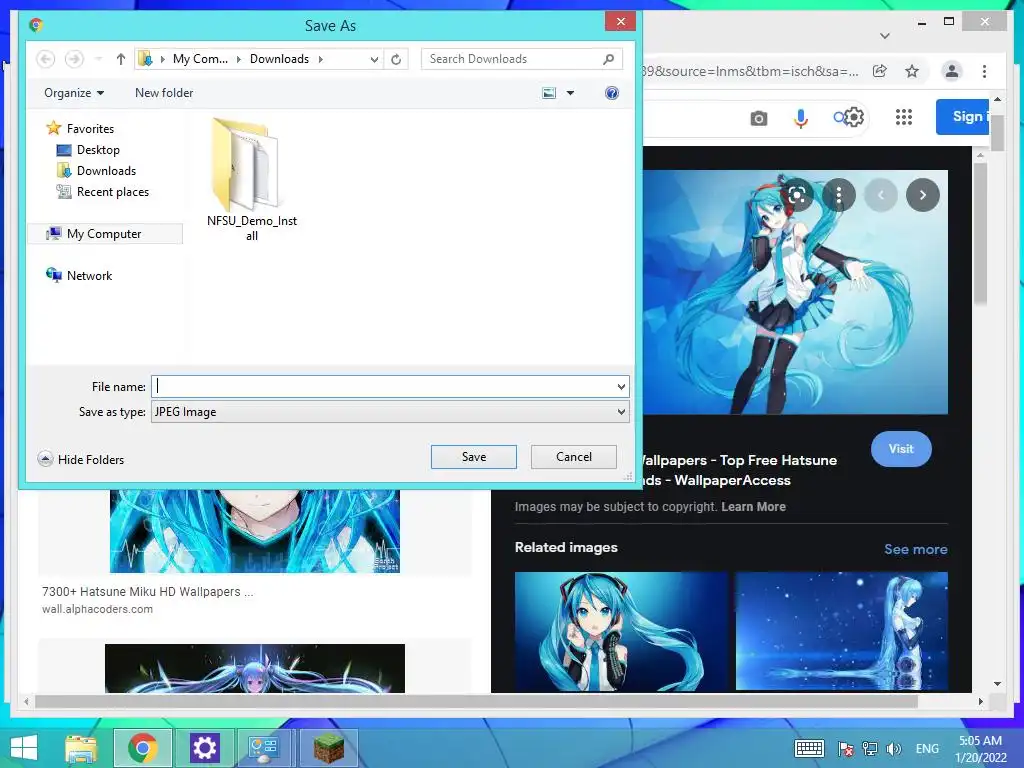Go to next image in preview
The width and height of the screenshot is (1024, 768).
pos(923,195)
